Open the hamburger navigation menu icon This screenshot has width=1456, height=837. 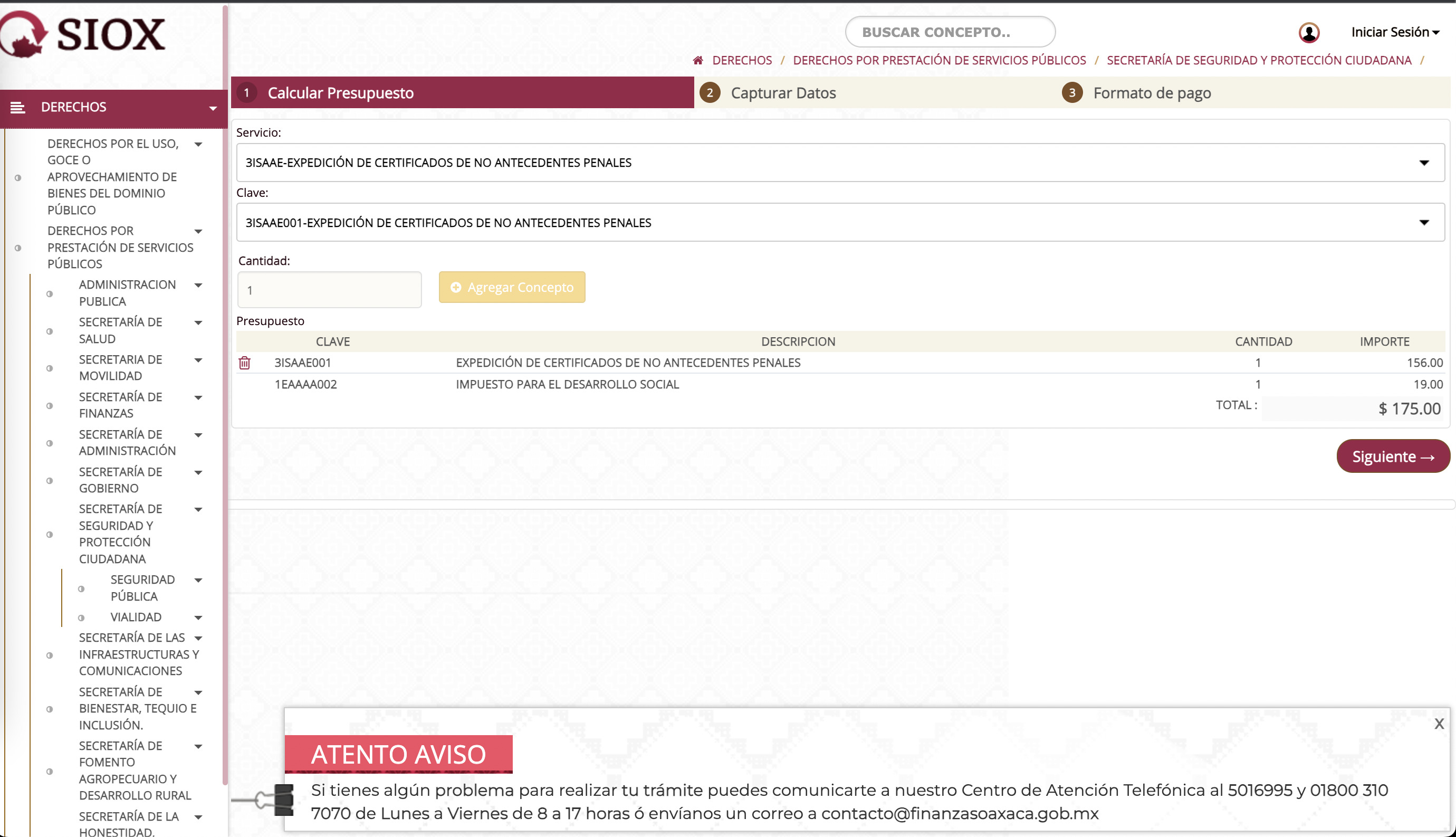pyautogui.click(x=18, y=107)
